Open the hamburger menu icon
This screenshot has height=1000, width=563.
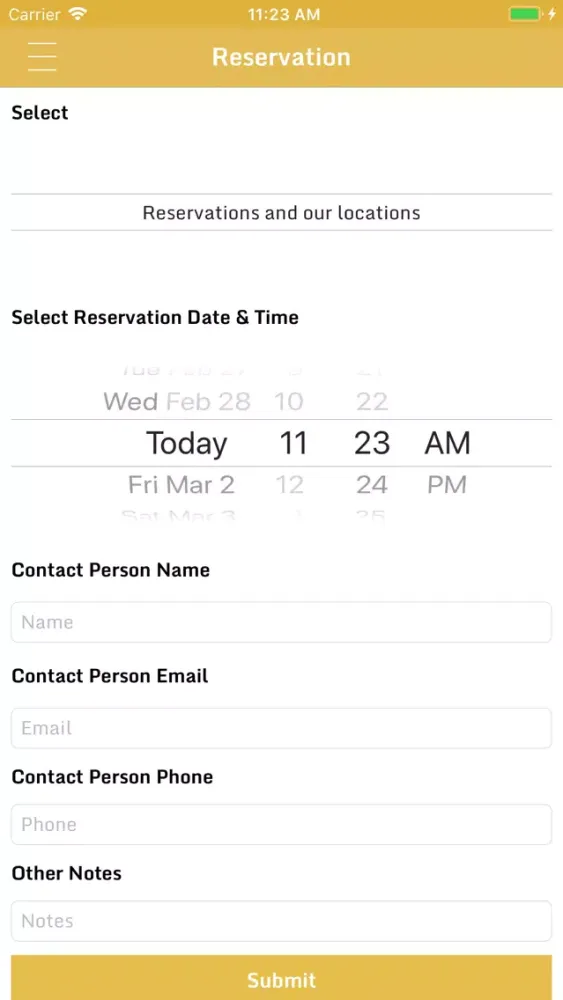(x=41, y=57)
